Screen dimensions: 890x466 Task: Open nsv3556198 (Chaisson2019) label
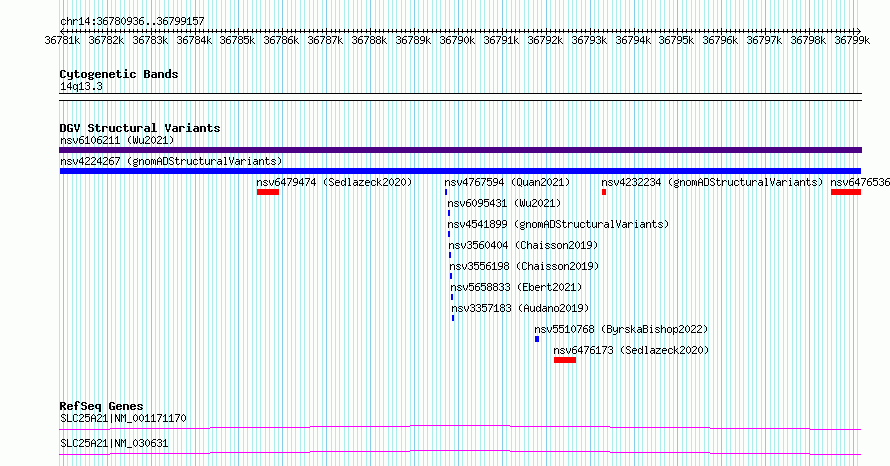524,266
